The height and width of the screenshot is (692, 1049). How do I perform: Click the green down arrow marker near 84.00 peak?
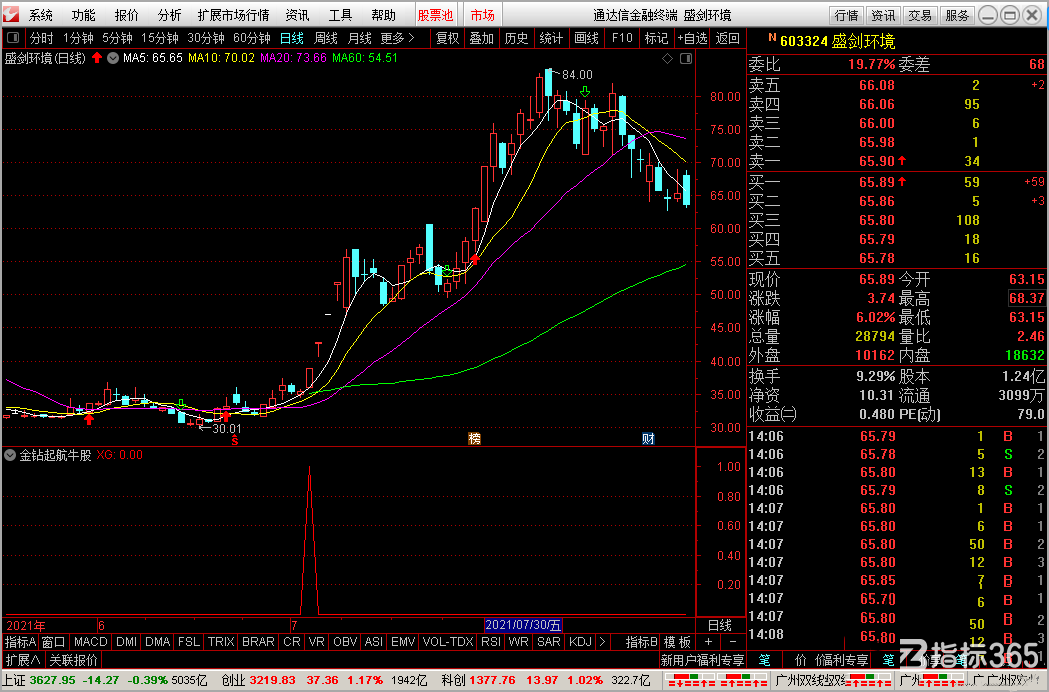(x=585, y=91)
